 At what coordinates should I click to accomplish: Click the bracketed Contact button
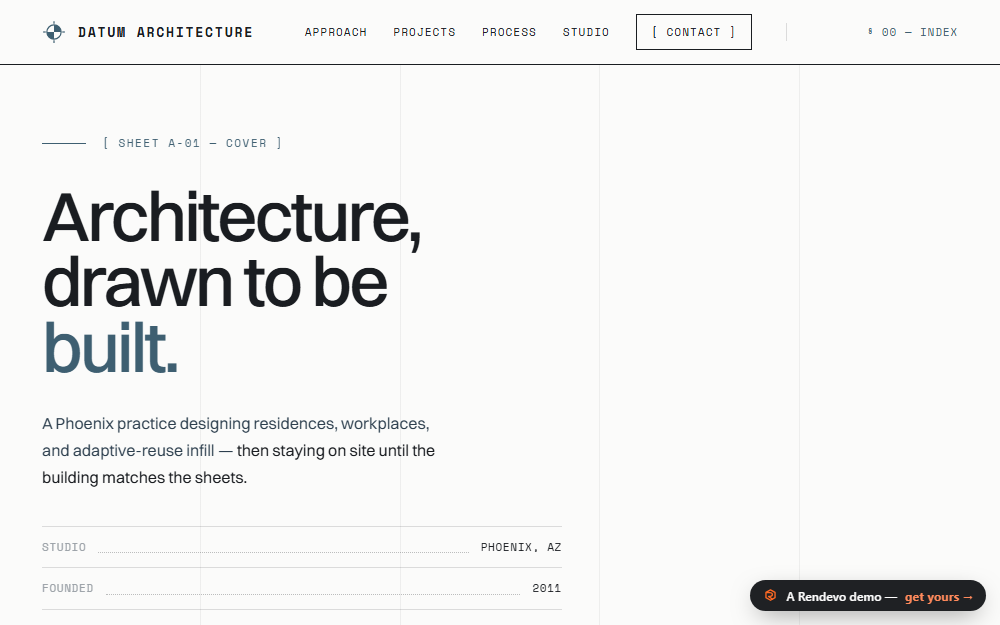pos(693,32)
